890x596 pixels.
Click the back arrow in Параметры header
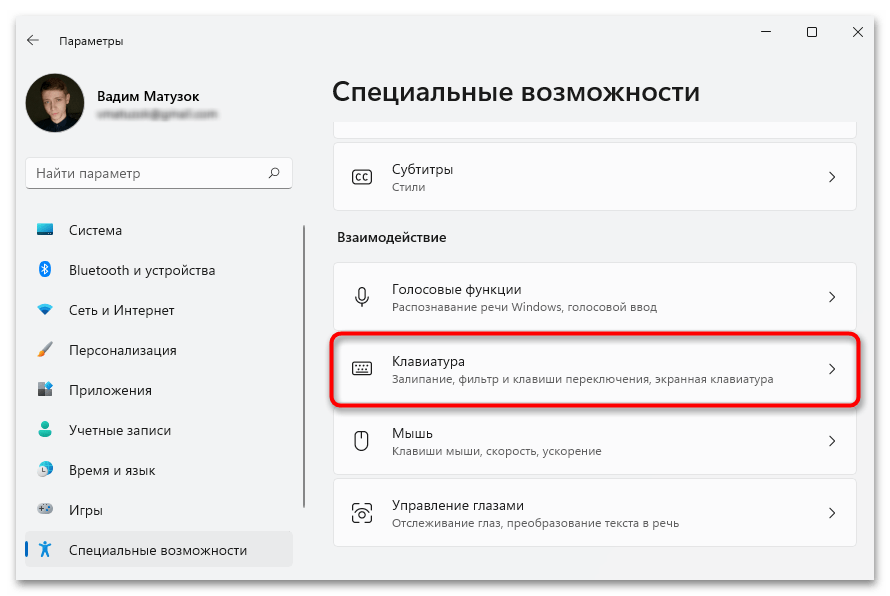(33, 41)
